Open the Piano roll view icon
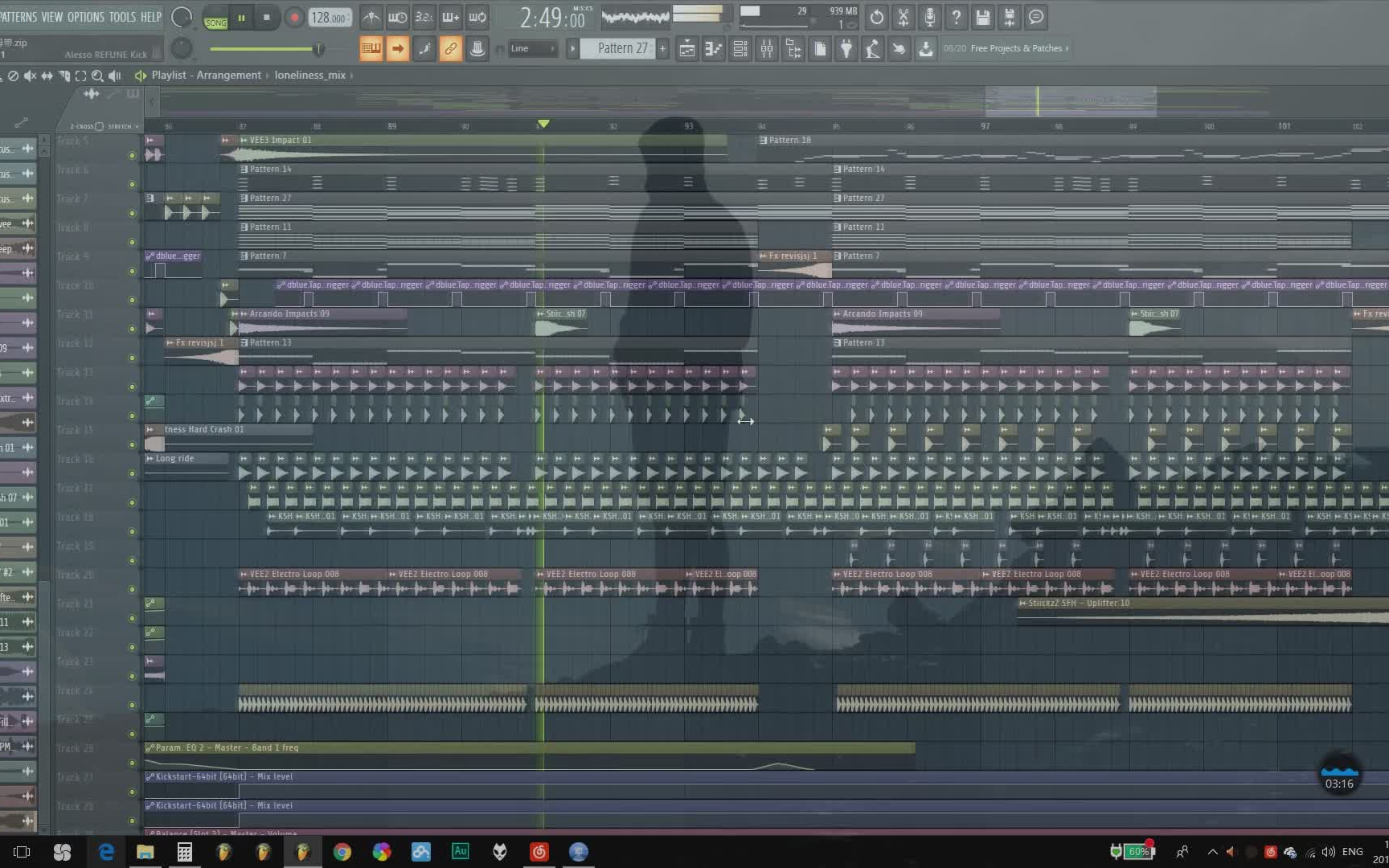The width and height of the screenshot is (1389, 868). 714,49
